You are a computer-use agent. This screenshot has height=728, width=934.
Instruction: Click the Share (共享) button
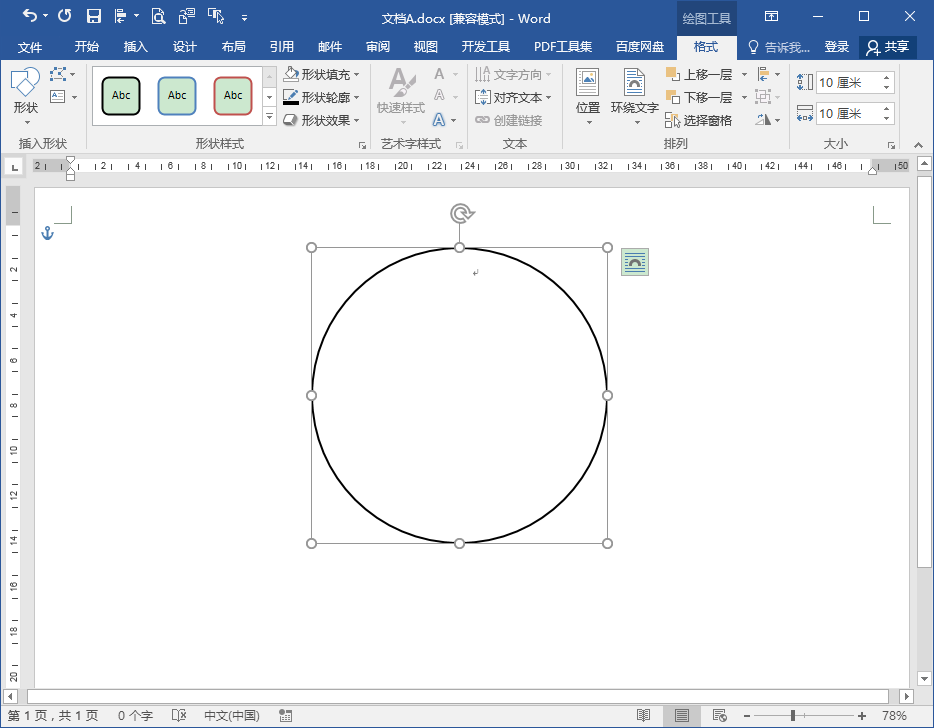tap(888, 47)
